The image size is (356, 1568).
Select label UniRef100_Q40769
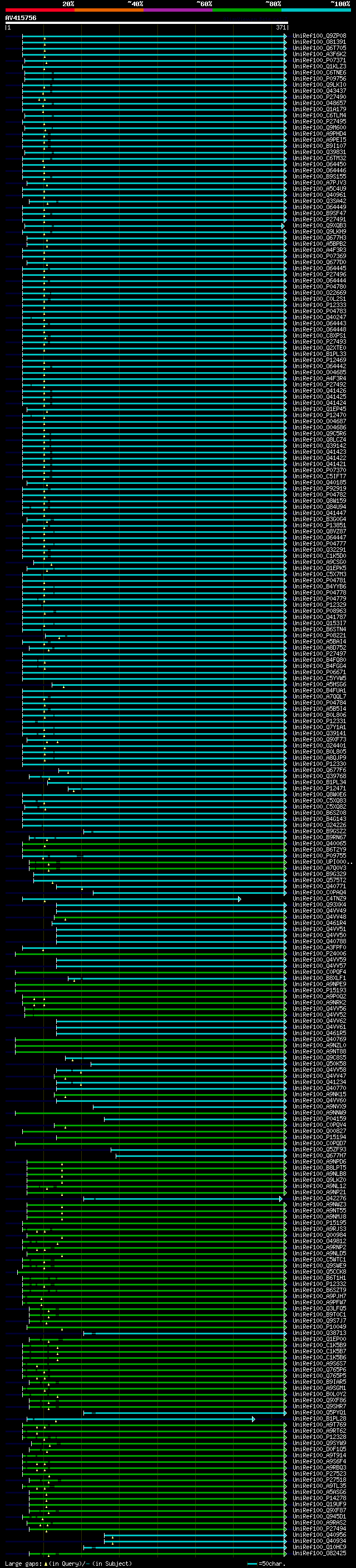319,1039
